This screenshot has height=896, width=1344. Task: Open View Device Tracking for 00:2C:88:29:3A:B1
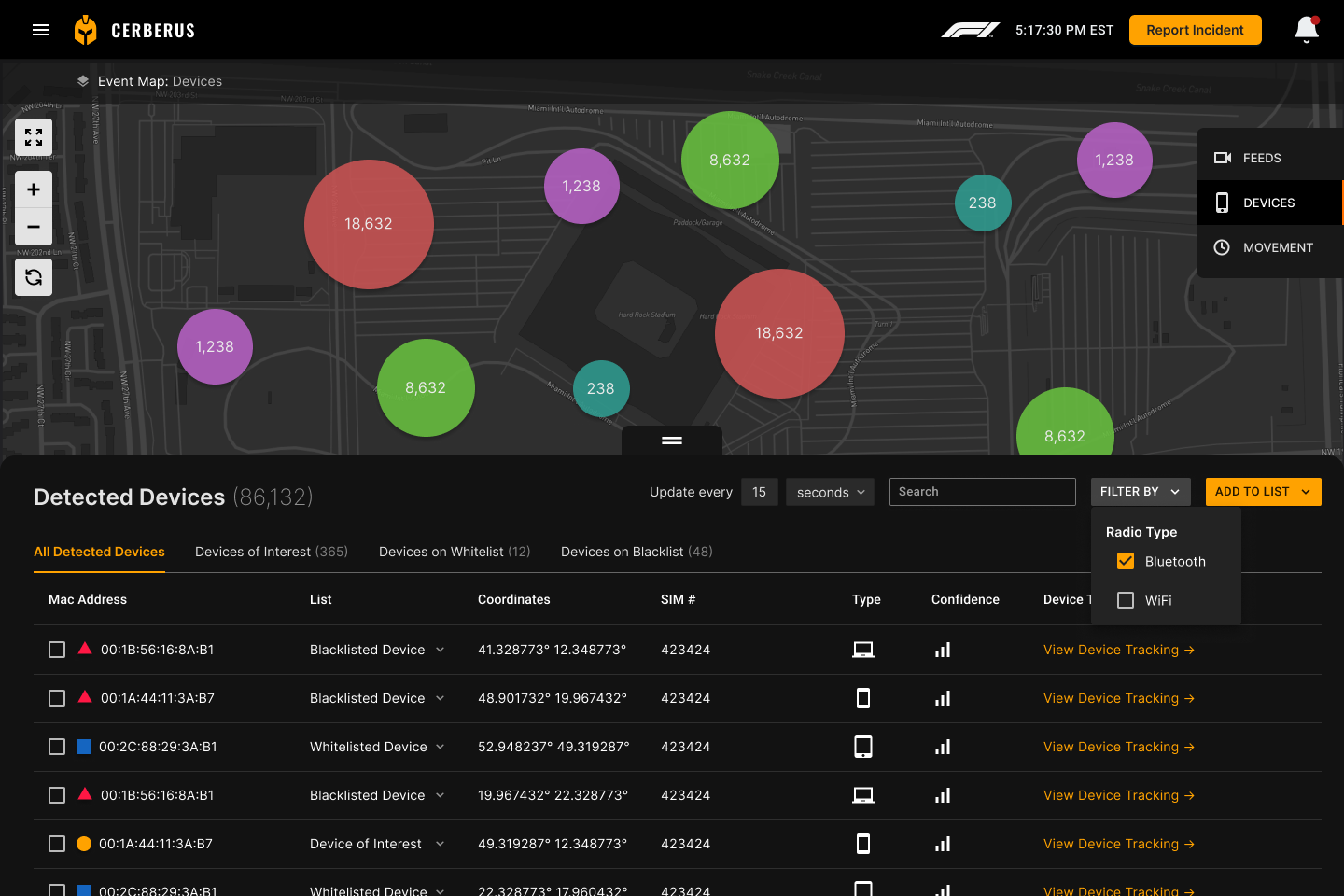[1118, 747]
